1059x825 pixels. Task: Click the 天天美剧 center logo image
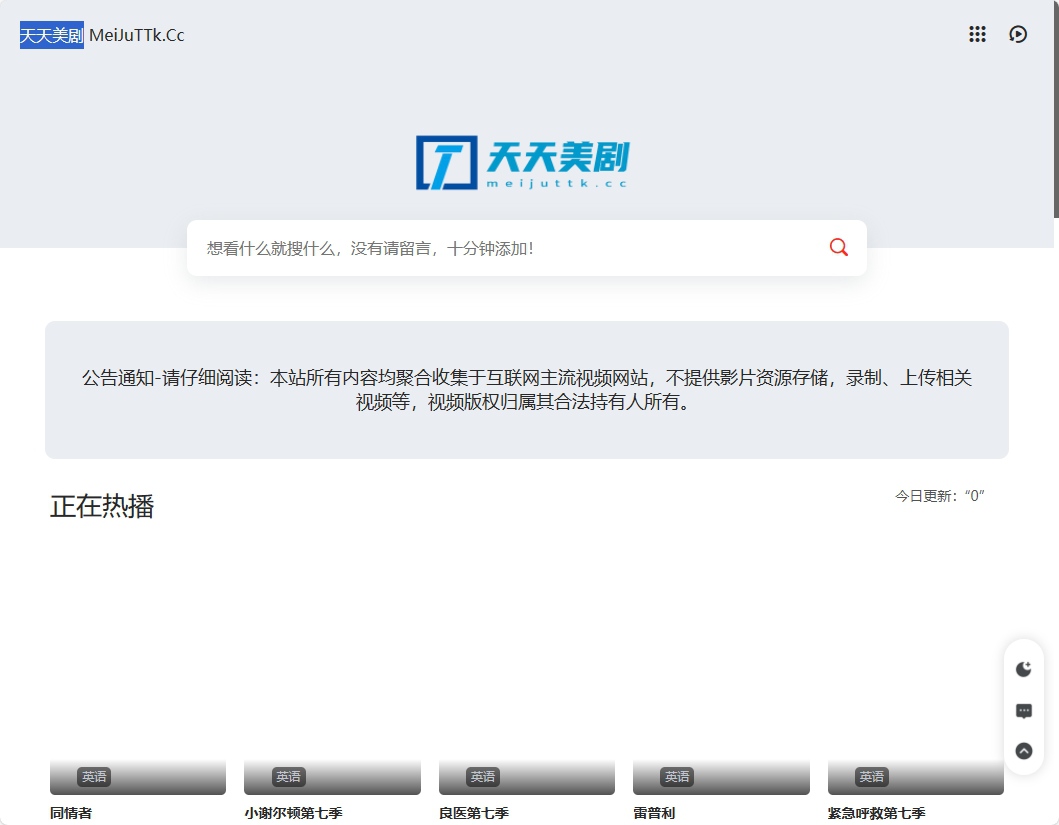pos(522,163)
